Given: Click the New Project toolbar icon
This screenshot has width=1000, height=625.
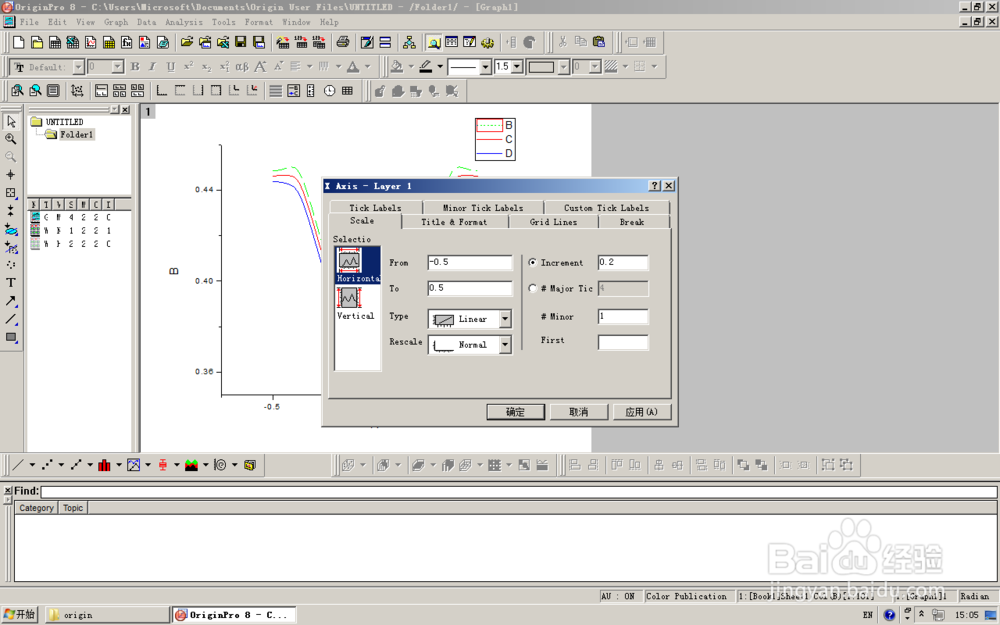Looking at the screenshot, I should click(x=18, y=43).
